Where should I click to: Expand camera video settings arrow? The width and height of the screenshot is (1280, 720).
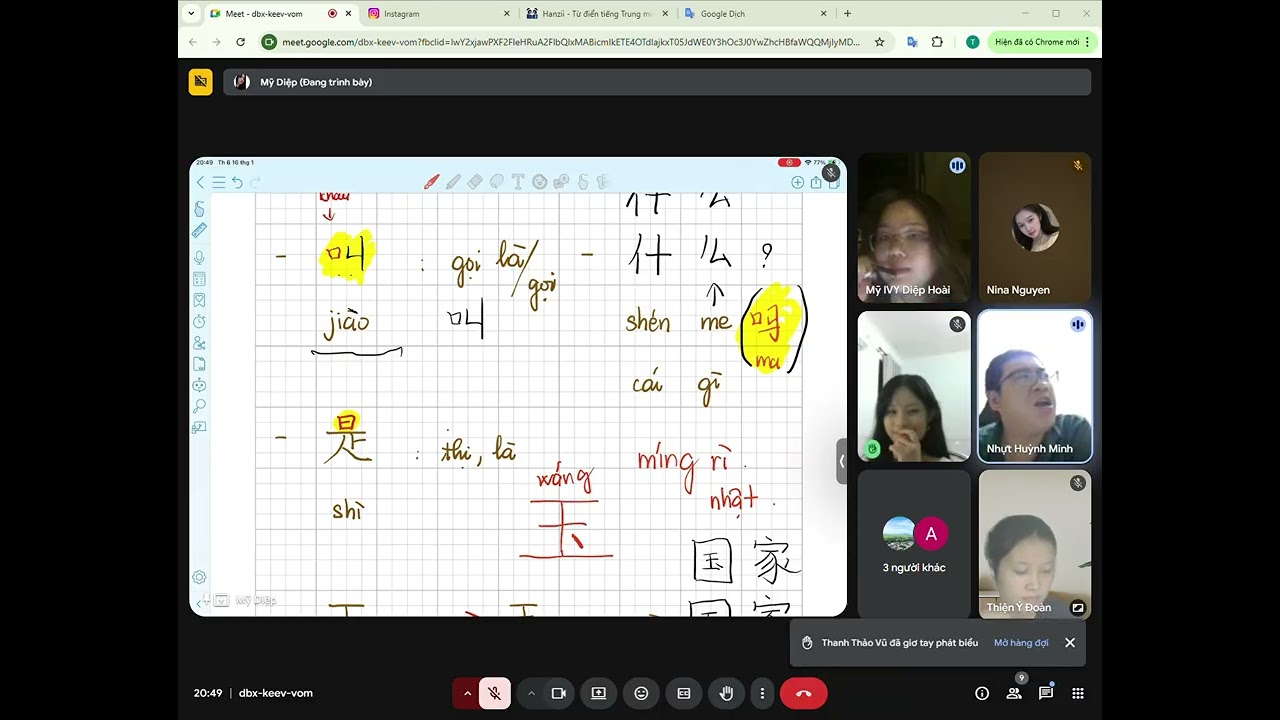[x=531, y=693]
